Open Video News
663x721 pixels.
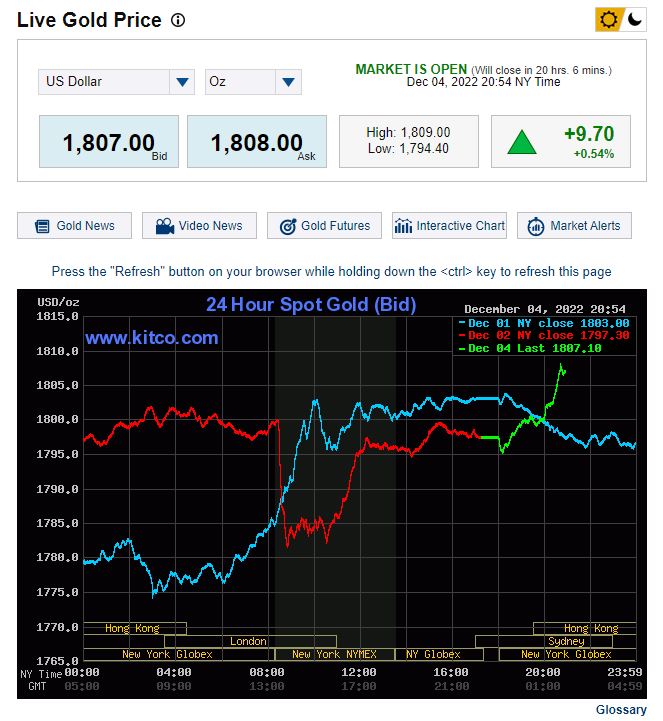click(x=199, y=226)
